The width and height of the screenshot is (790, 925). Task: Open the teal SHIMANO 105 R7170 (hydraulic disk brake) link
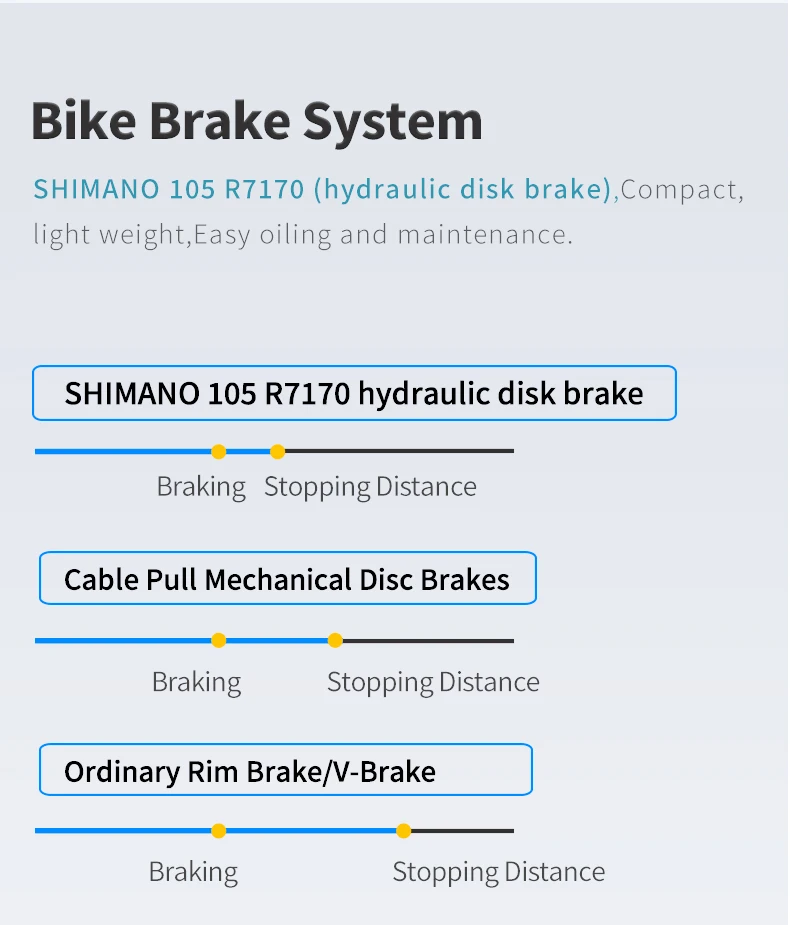coord(322,189)
